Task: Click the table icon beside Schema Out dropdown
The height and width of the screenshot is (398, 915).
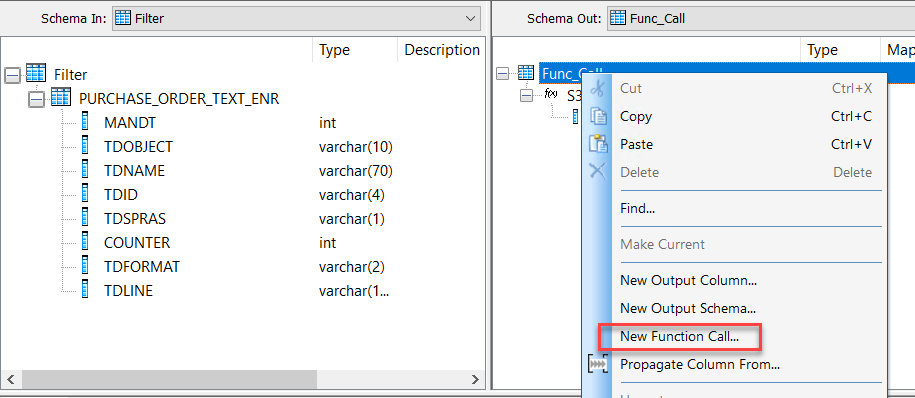Action: [617, 18]
